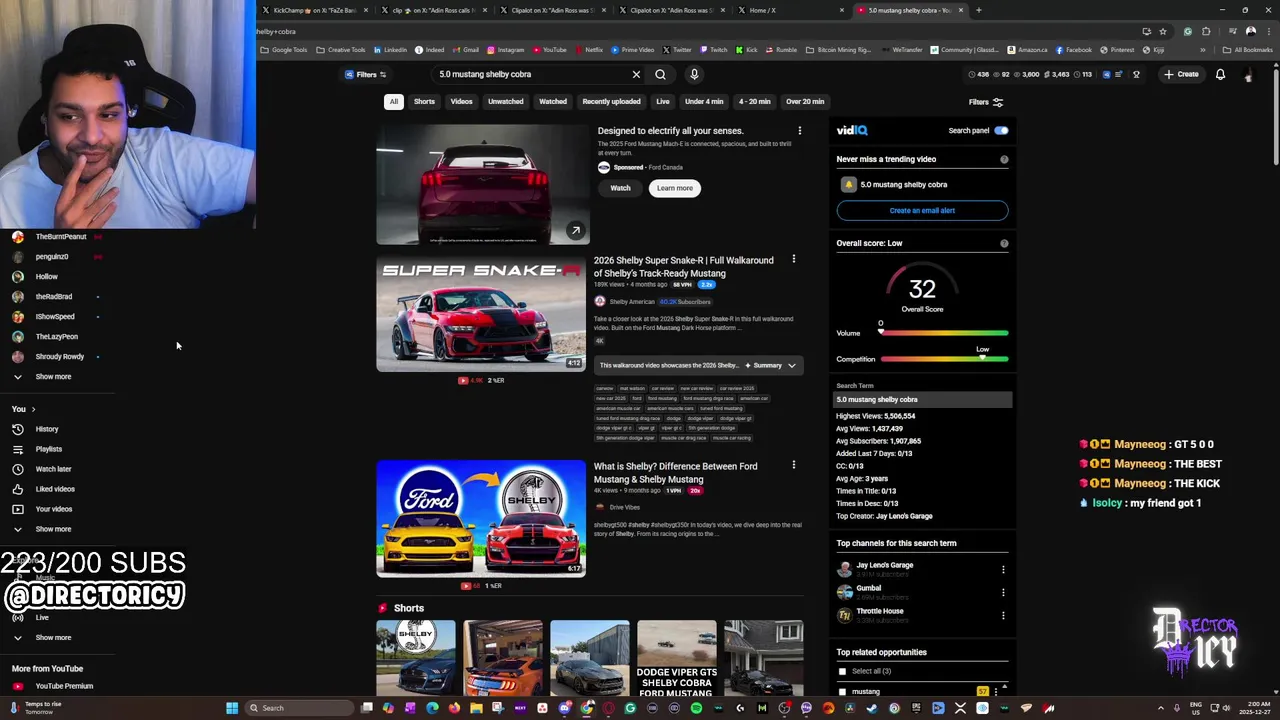Expand the video Summary chevron
This screenshot has width=1280, height=720.
(791, 366)
